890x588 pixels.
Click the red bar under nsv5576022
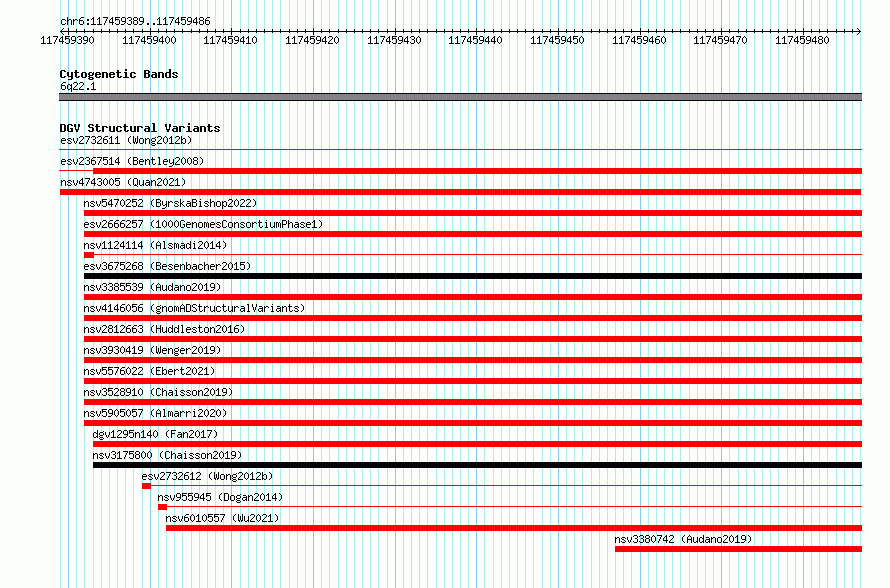pyautogui.click(x=473, y=381)
